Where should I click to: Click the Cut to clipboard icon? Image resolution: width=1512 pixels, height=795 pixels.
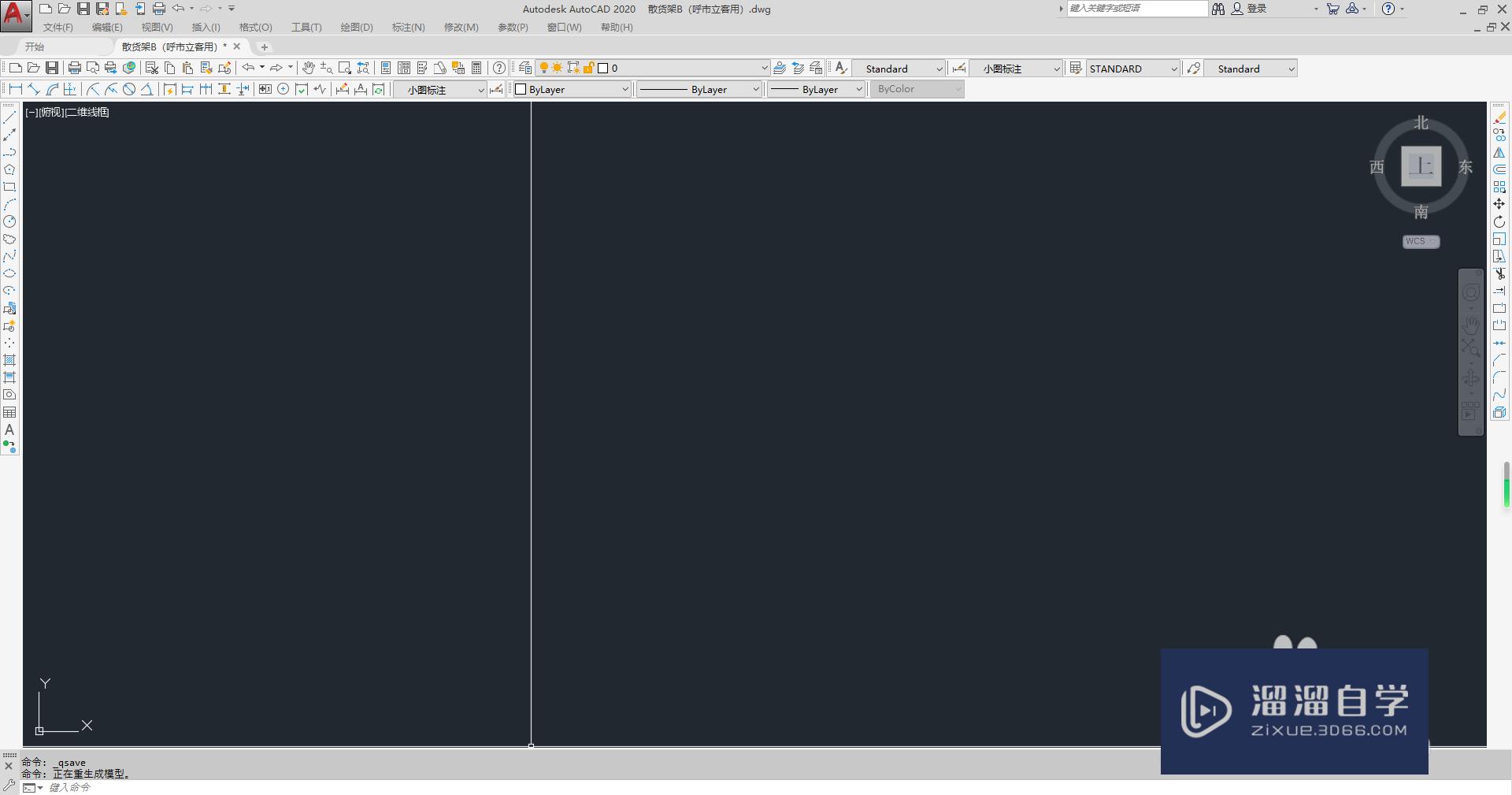point(152,68)
